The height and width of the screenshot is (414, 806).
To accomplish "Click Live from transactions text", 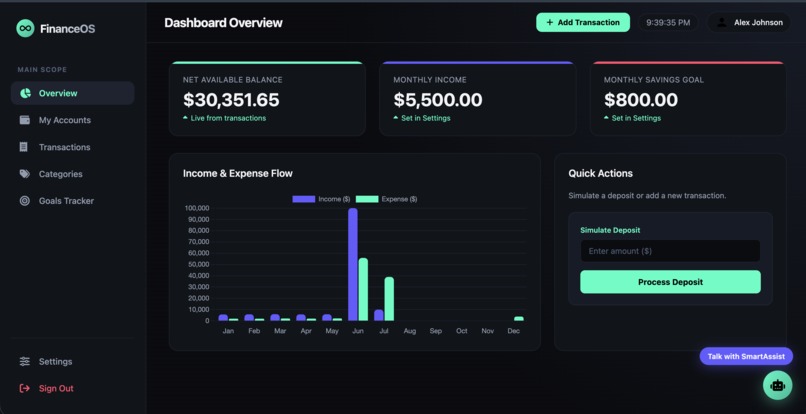I will pyautogui.click(x=228, y=118).
